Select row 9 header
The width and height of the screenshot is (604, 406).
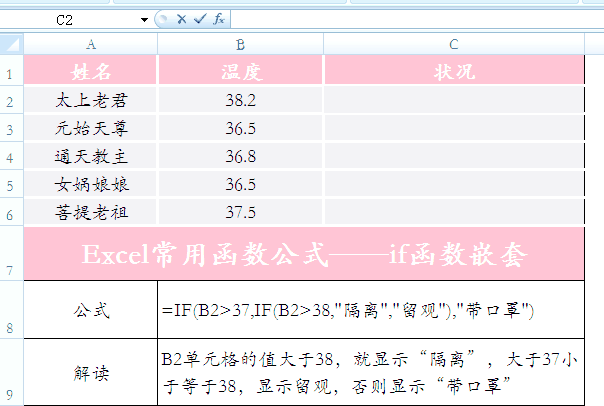10,372
